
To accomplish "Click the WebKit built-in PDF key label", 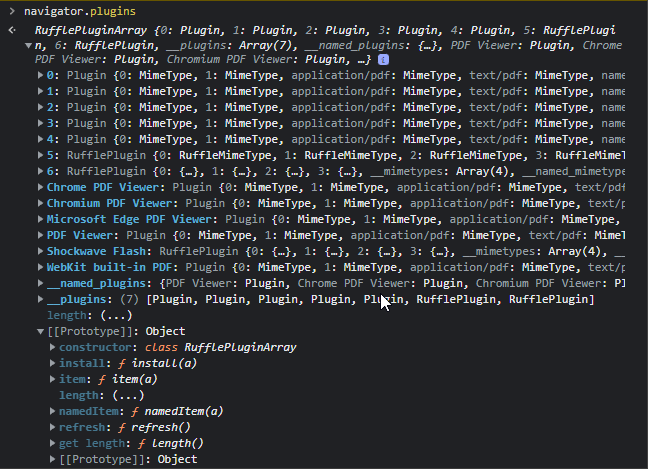I will pyautogui.click(x=110, y=267).
